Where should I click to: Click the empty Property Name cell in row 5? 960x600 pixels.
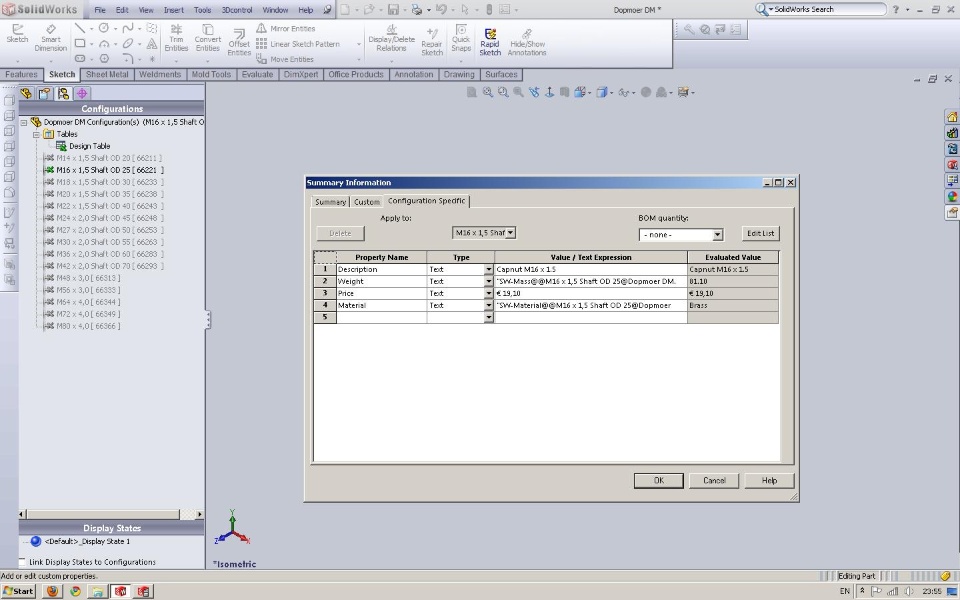[x=381, y=317]
